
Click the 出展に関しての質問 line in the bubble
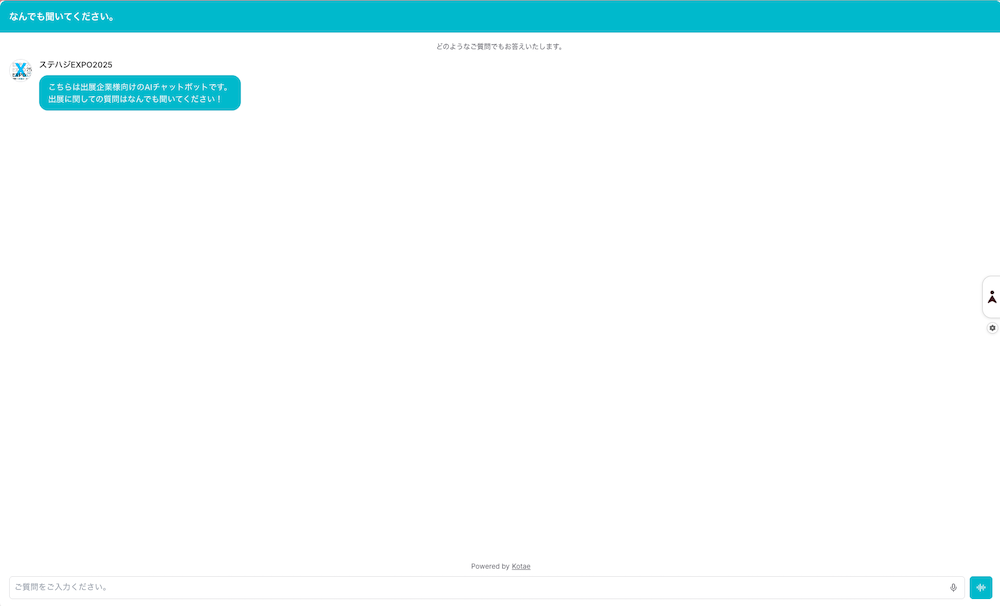point(135,99)
